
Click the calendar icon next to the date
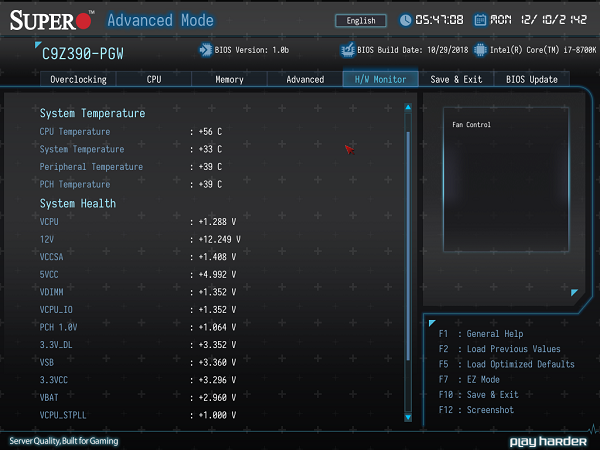pos(480,20)
